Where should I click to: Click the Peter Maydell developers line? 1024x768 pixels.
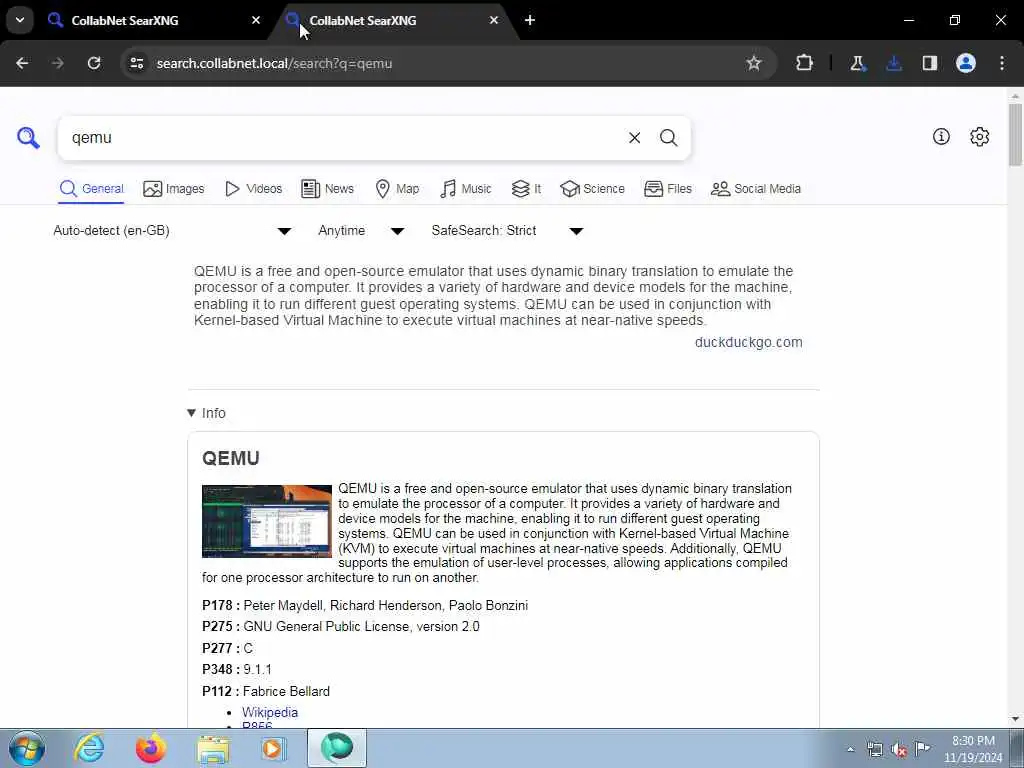[365, 605]
